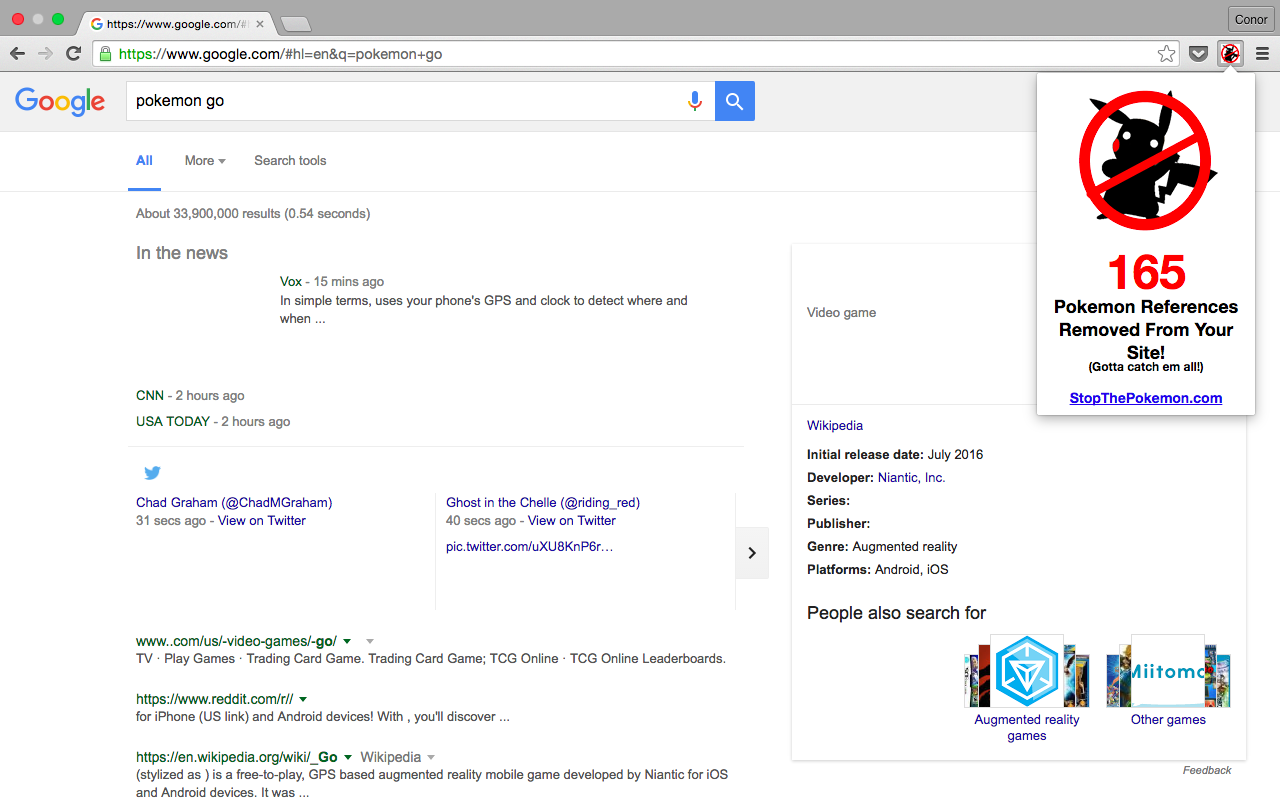Click 'Initial release date: July 2016' text

click(x=895, y=454)
